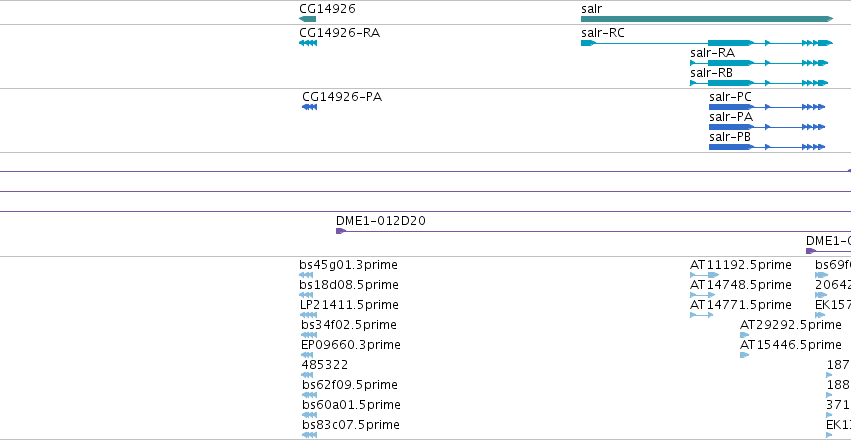Select the salr-PC protein glyph
Screen dimensions: 851x440
point(767,107)
